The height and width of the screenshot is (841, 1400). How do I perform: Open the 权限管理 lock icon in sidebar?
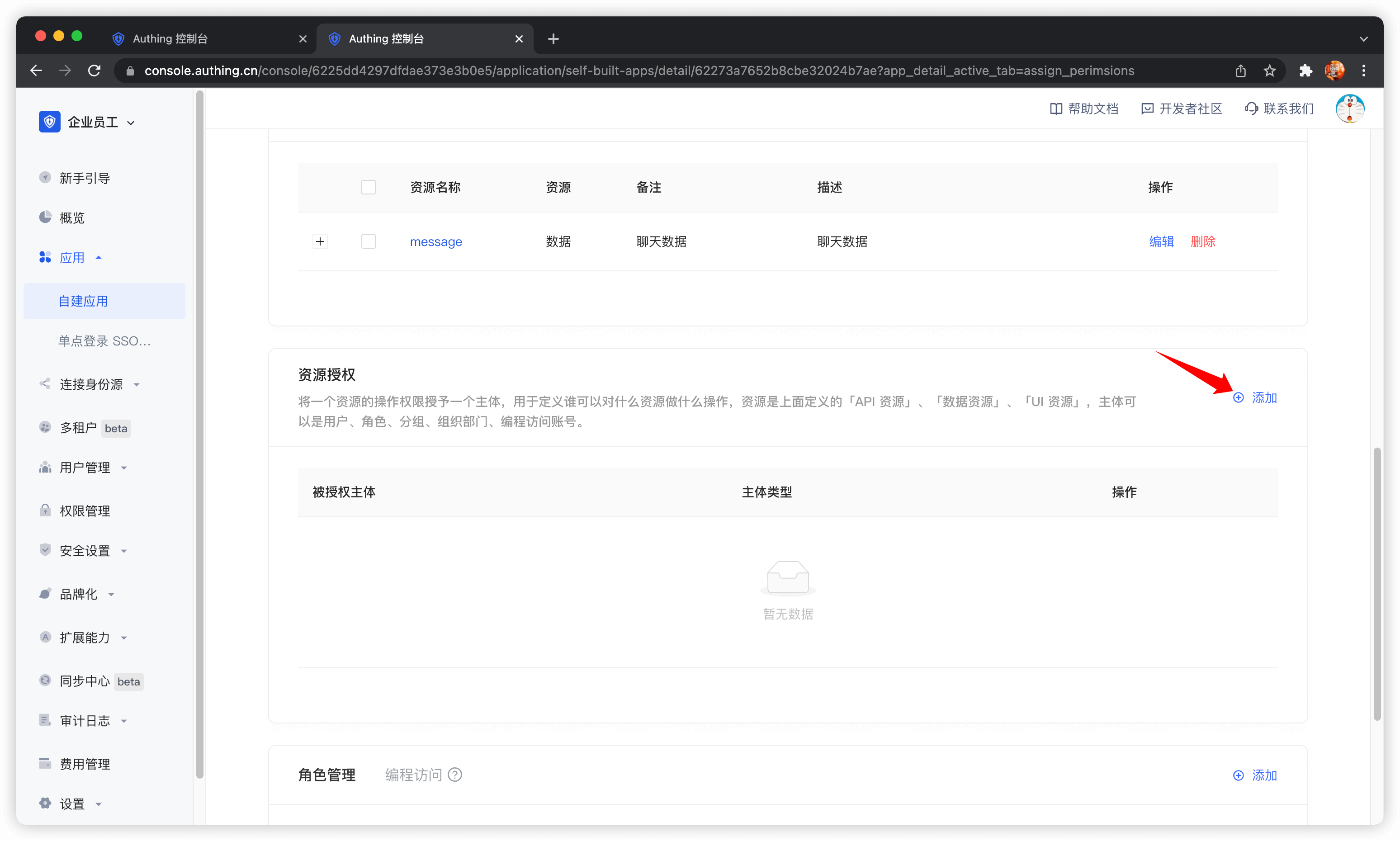click(x=45, y=510)
